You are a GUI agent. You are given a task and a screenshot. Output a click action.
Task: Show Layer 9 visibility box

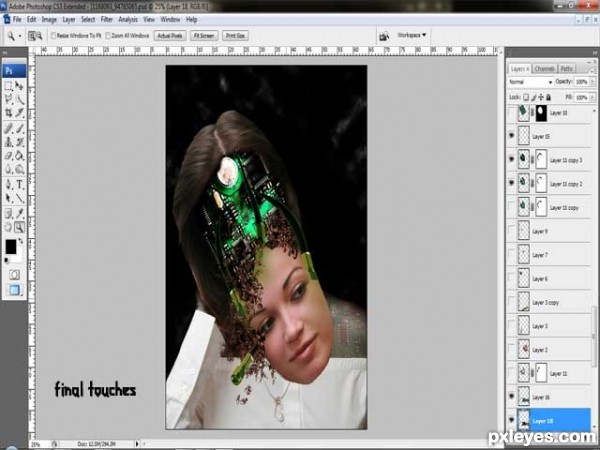tap(512, 231)
